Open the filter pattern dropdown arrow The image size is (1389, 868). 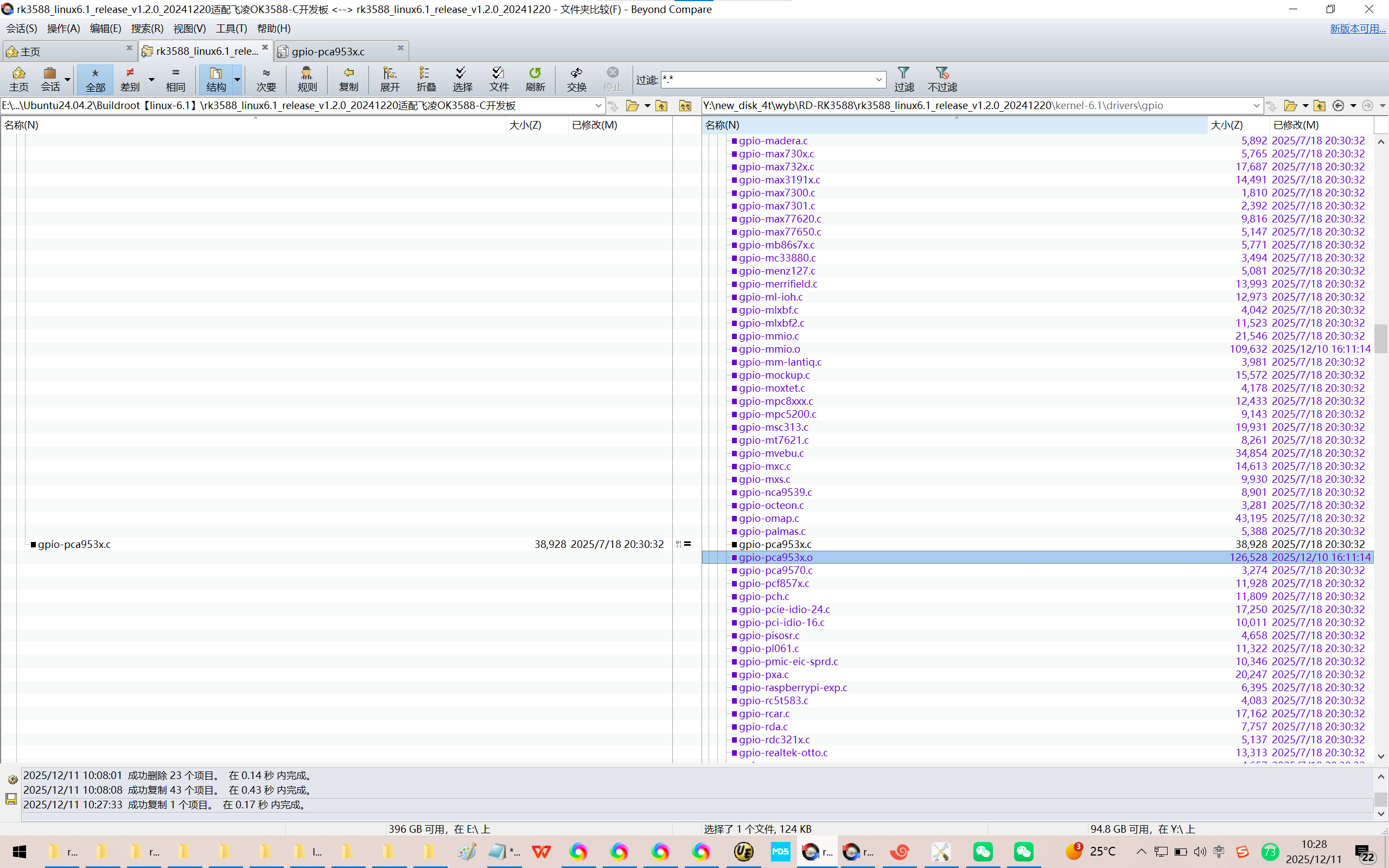point(879,80)
